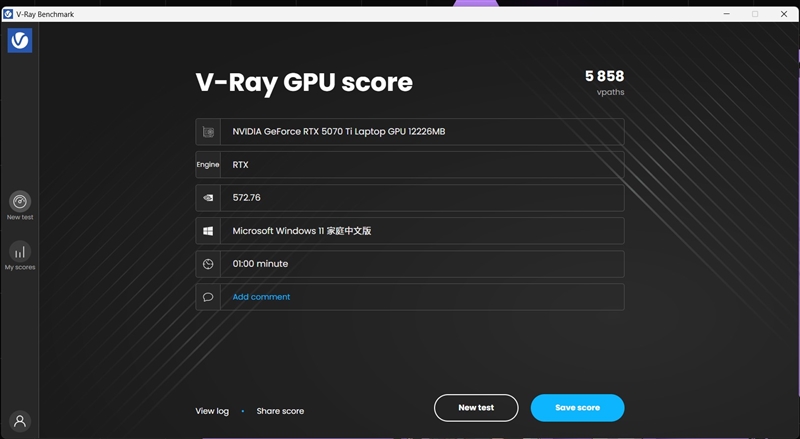Click the GPU chip icon beside RTX 5070 Ti
Viewport: 800px width, 439px height.
click(208, 132)
